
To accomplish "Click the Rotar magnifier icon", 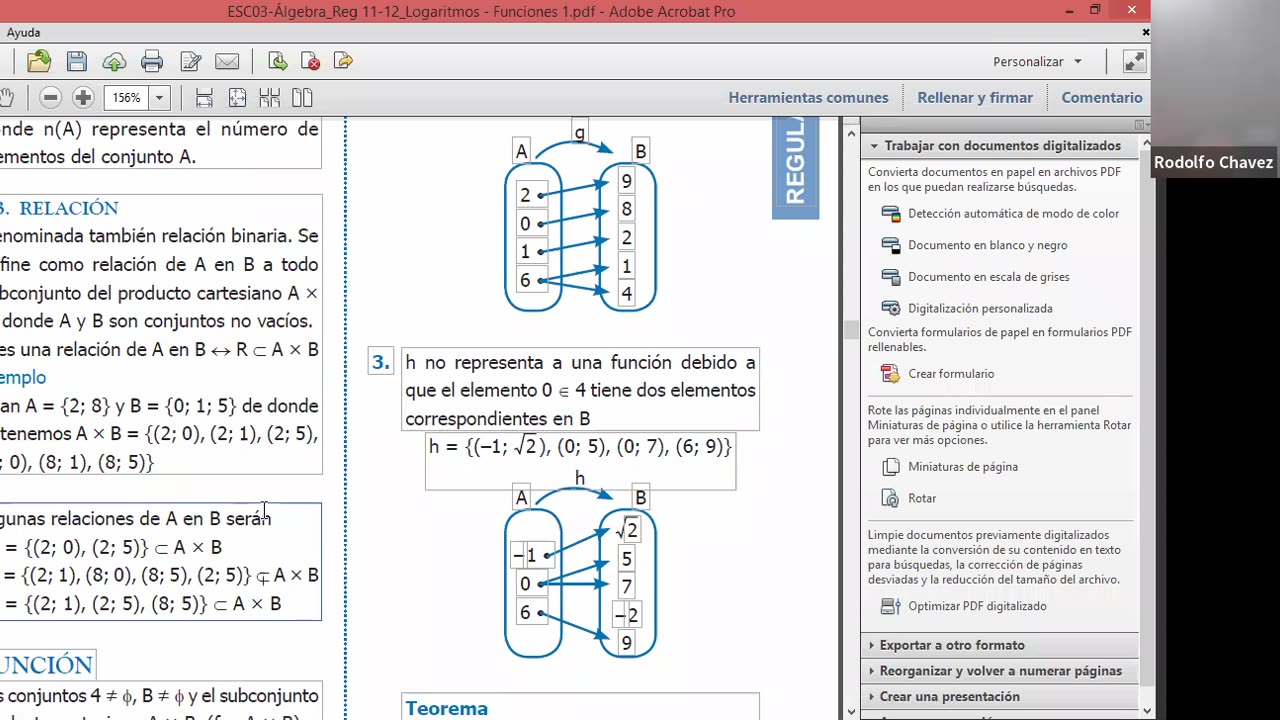I will coord(890,498).
